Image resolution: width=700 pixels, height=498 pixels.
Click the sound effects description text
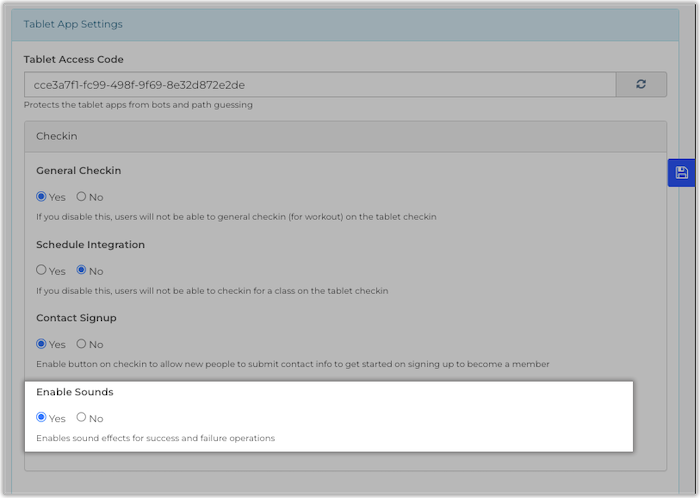(155, 438)
